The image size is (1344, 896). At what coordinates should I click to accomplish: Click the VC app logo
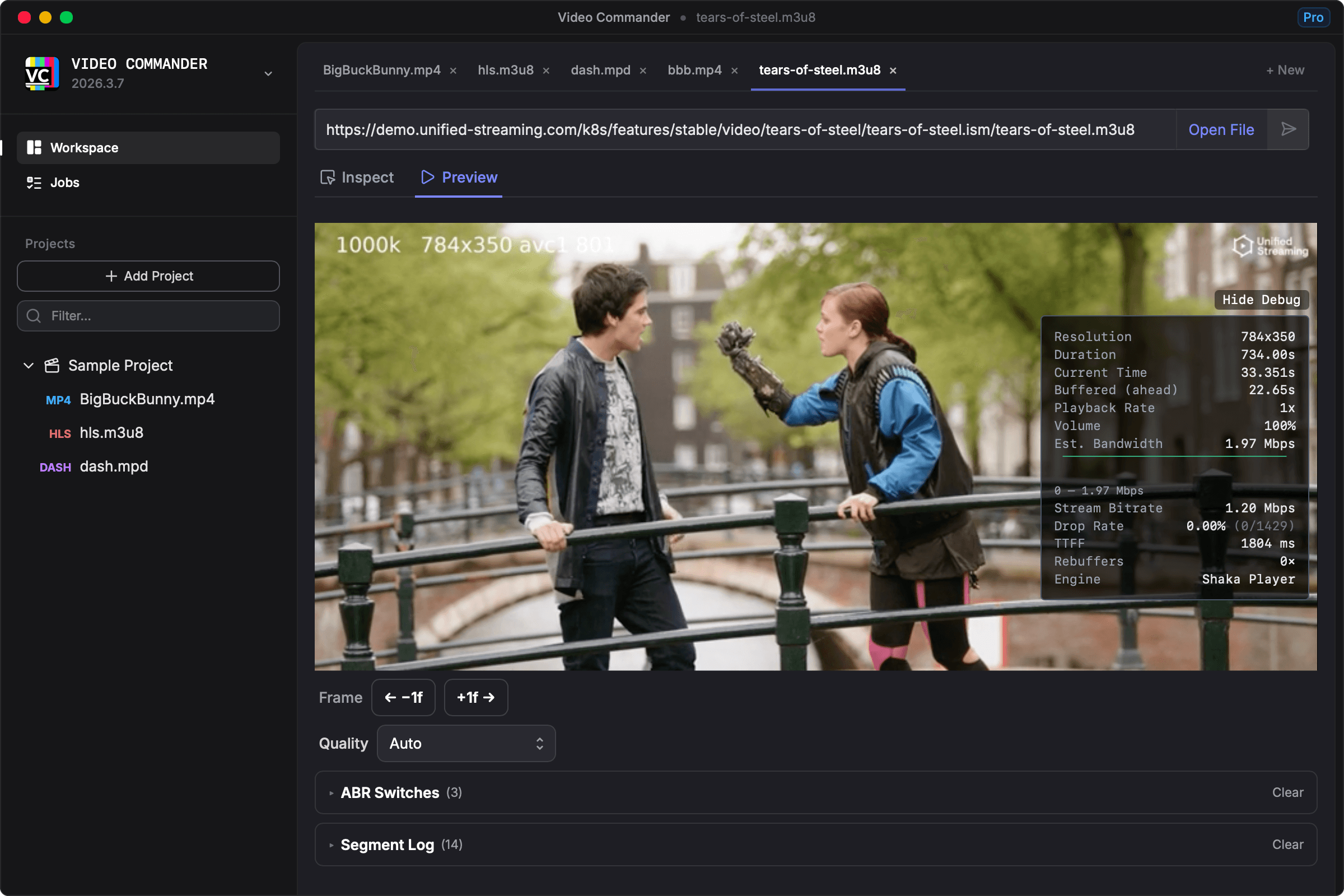coord(40,73)
